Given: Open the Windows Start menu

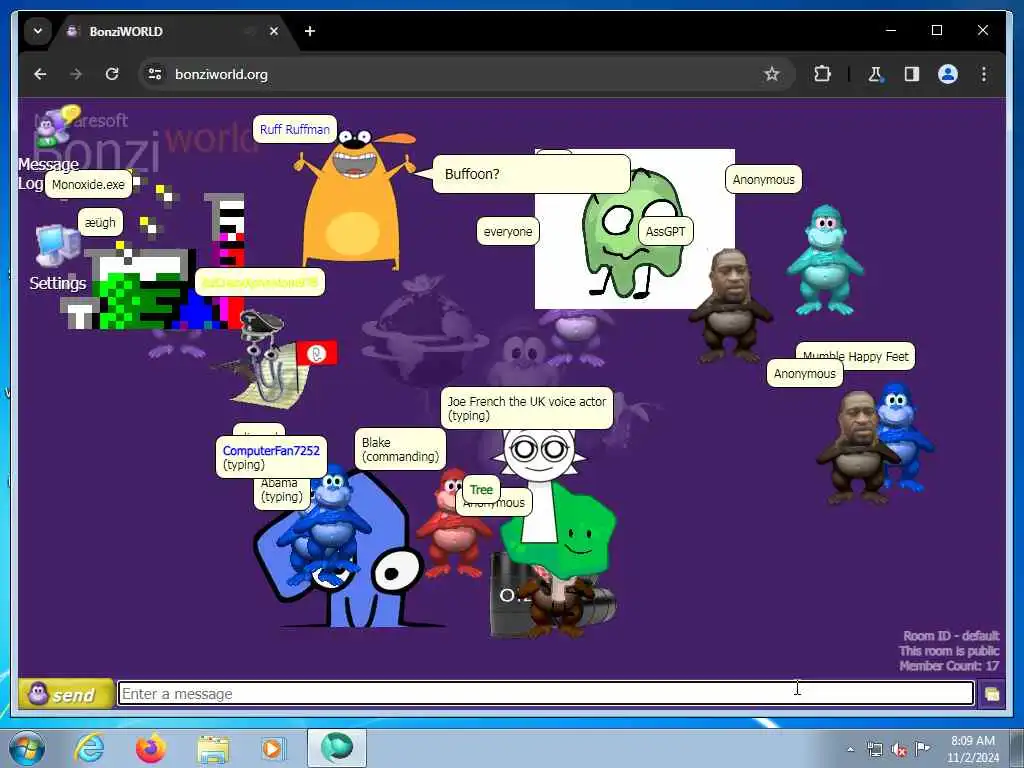Looking at the screenshot, I should coord(27,748).
